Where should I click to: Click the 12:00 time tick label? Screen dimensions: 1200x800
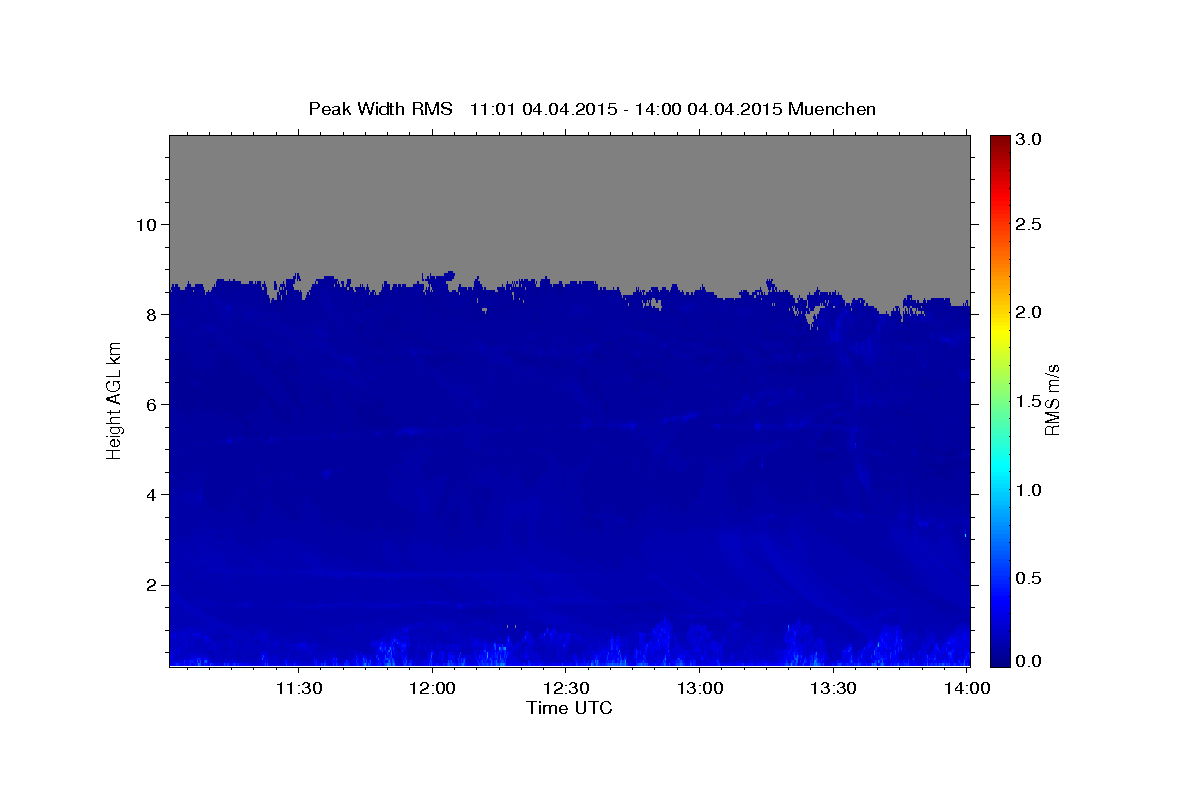[x=433, y=688]
